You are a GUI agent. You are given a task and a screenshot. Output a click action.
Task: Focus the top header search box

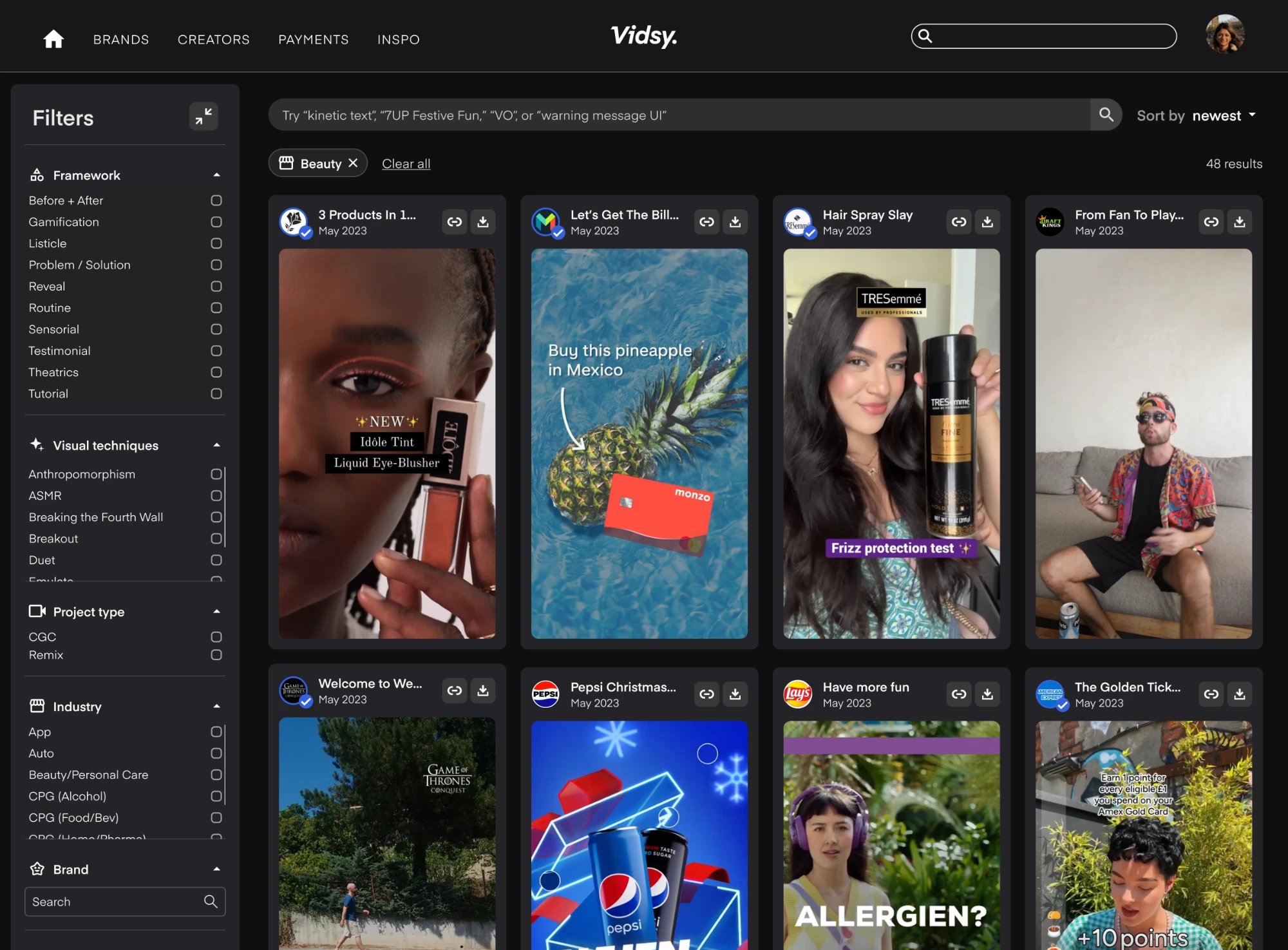click(x=1044, y=36)
